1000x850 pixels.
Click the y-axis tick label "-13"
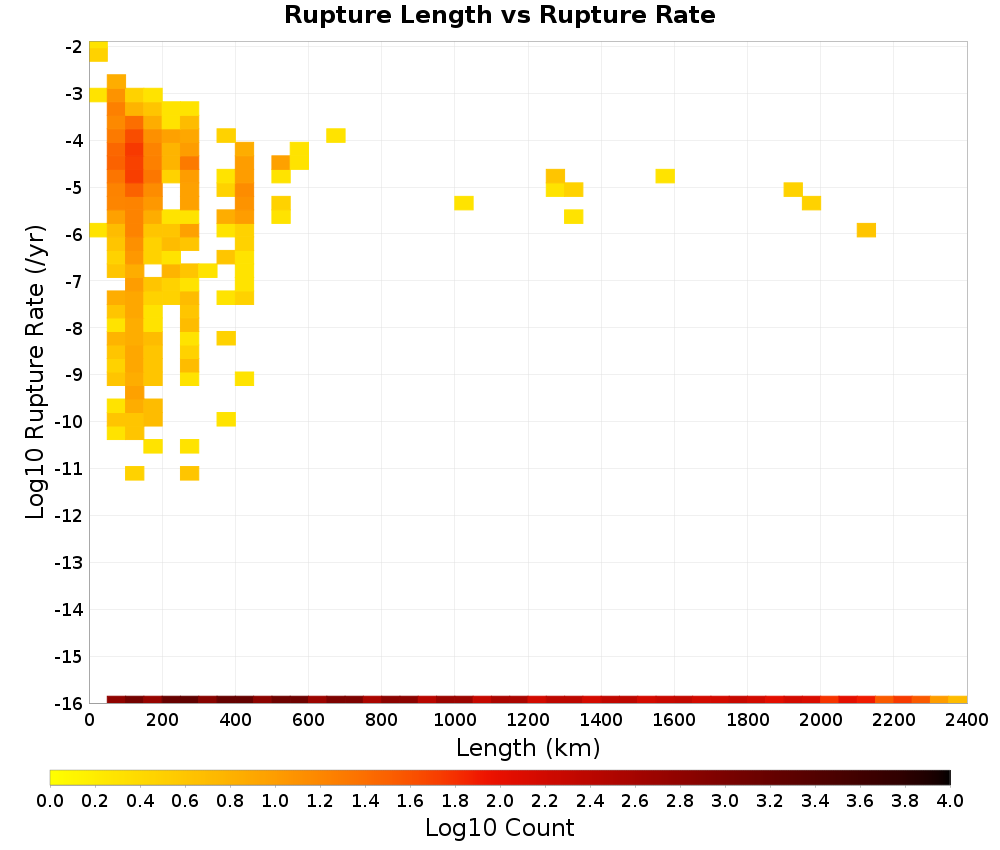click(69, 562)
